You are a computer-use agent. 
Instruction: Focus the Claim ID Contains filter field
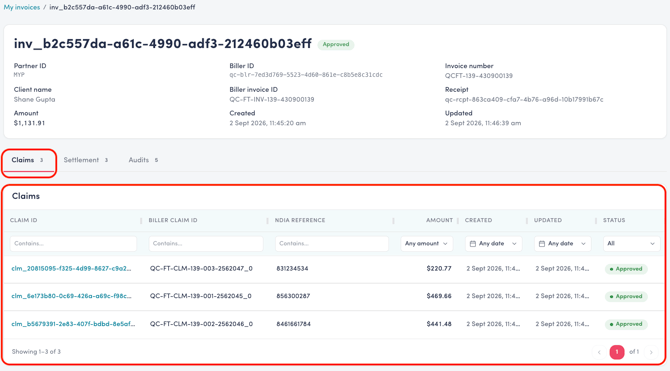point(73,244)
